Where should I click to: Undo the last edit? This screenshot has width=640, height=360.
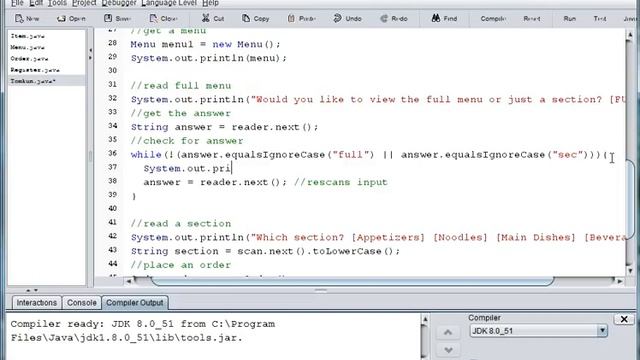(347, 18)
